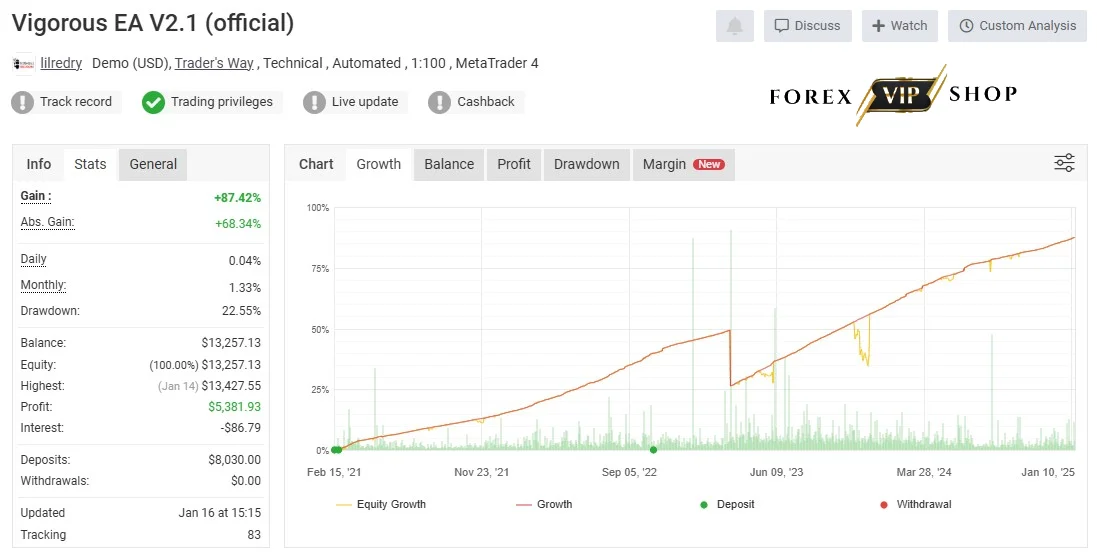Click the Abs. Gain label

click(x=47, y=222)
